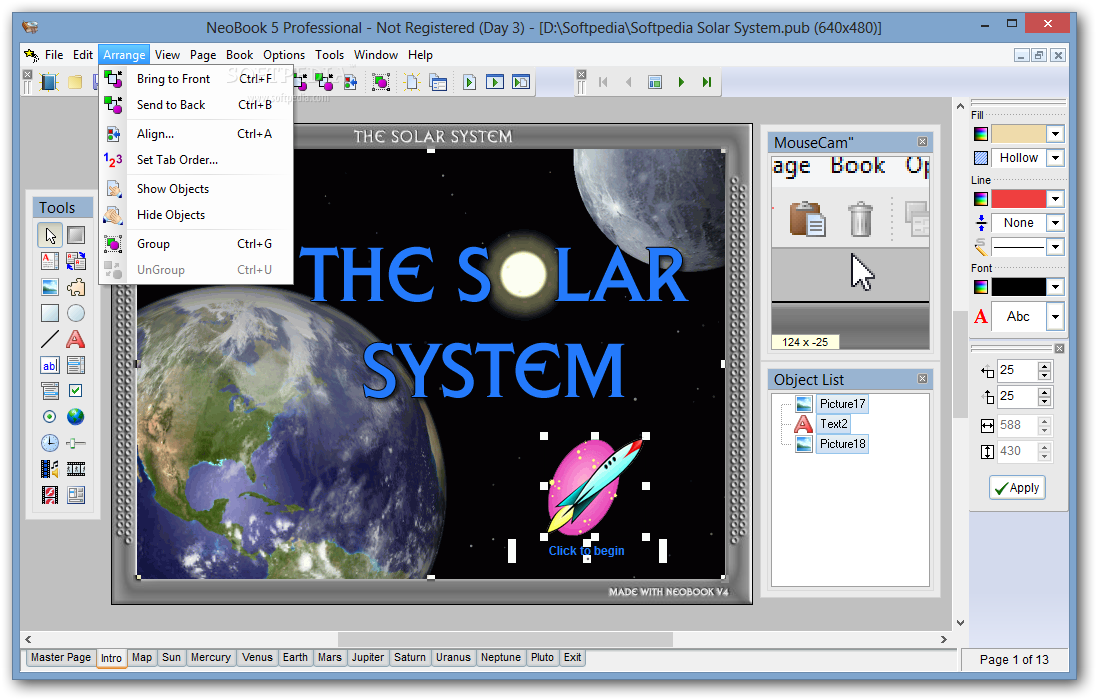Go to the last page
Viewport: 1097px width, 700px height.
point(707,83)
